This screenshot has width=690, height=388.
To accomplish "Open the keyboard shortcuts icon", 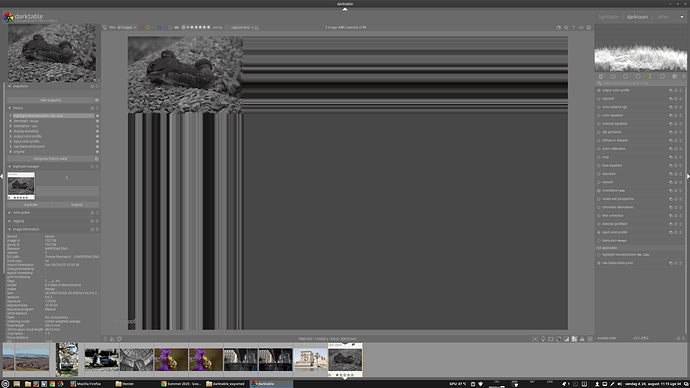I will [581, 27].
